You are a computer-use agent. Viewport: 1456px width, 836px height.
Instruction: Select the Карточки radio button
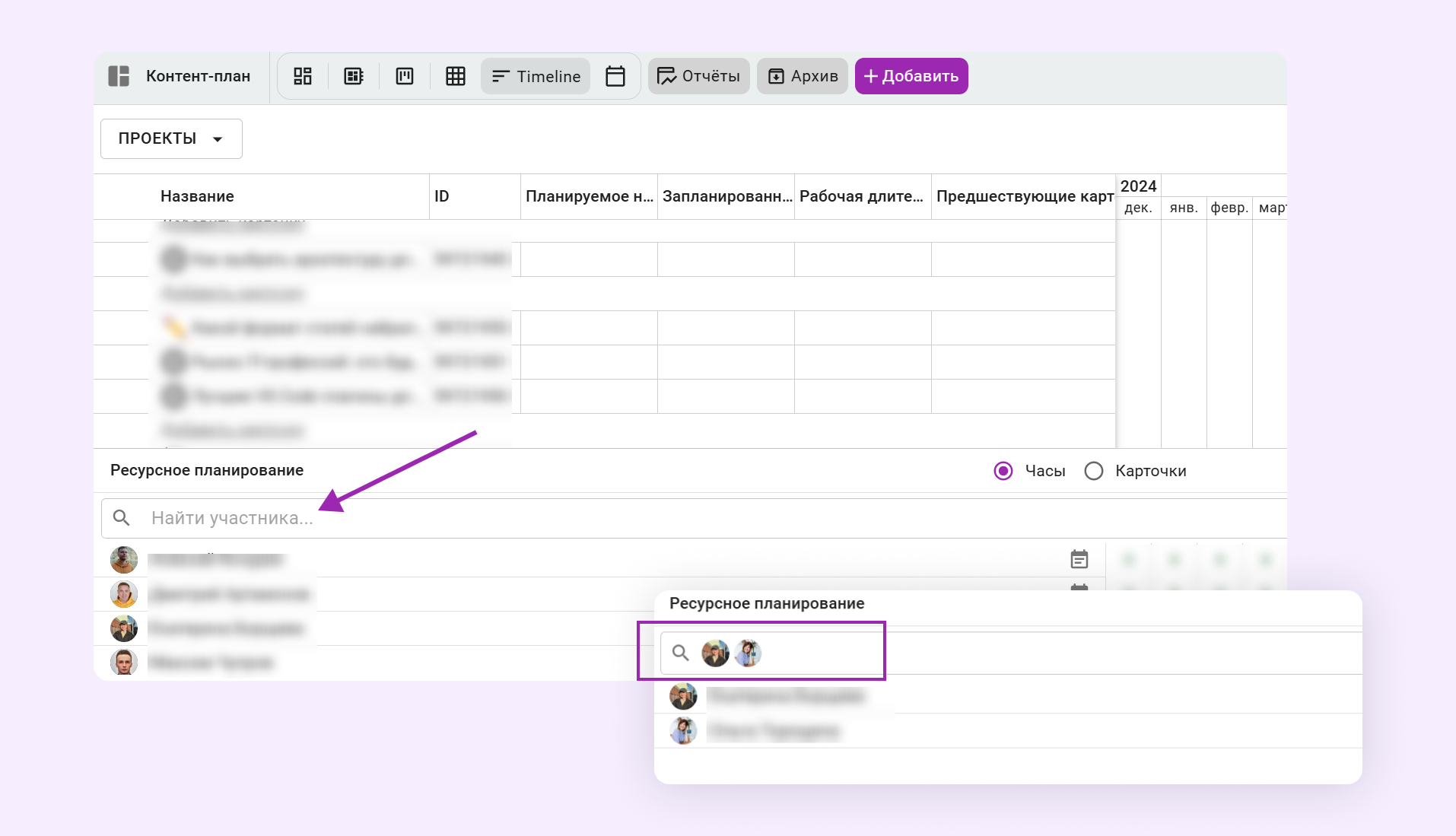point(1094,471)
